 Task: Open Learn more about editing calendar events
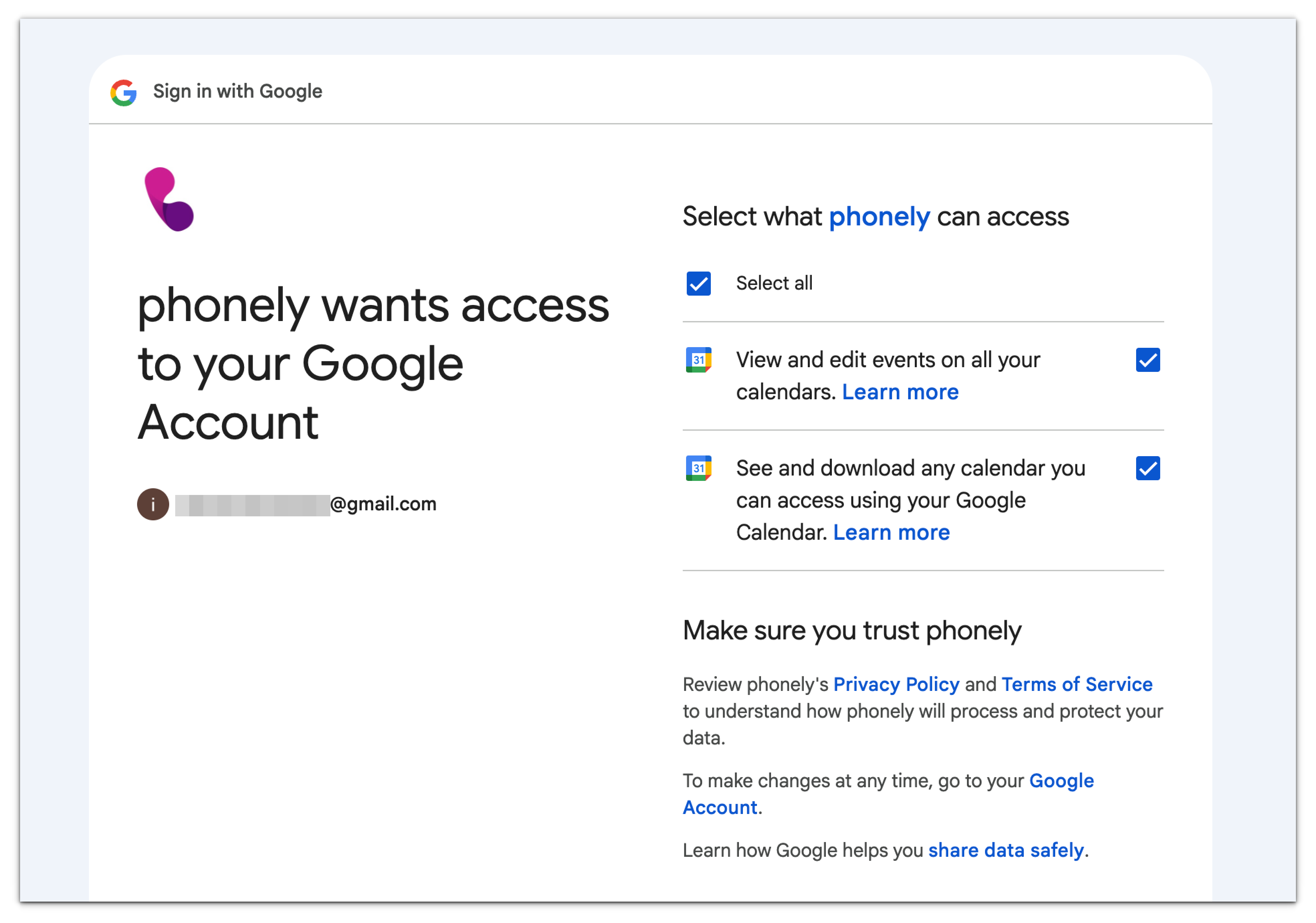click(x=900, y=392)
